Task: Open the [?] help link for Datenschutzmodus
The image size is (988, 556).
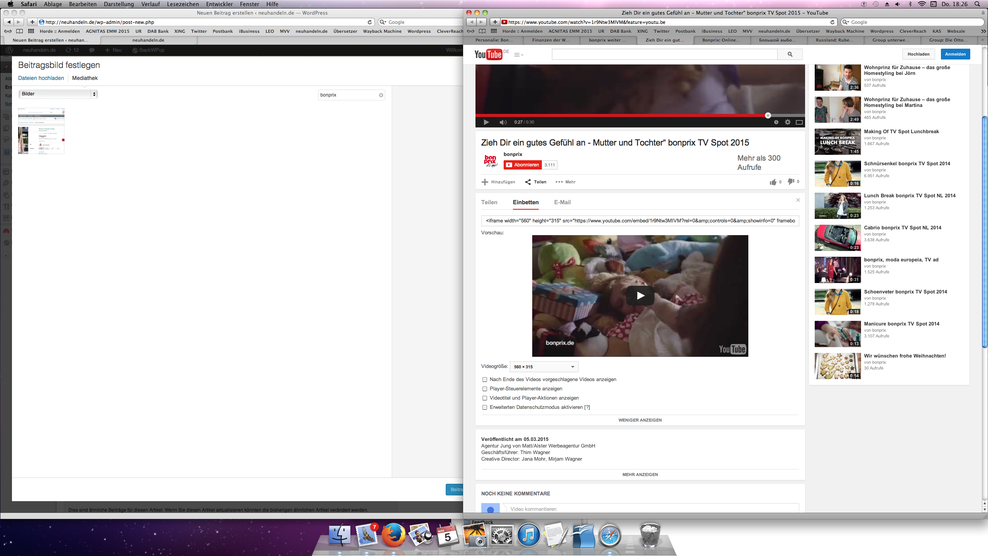Action: pyautogui.click(x=587, y=407)
